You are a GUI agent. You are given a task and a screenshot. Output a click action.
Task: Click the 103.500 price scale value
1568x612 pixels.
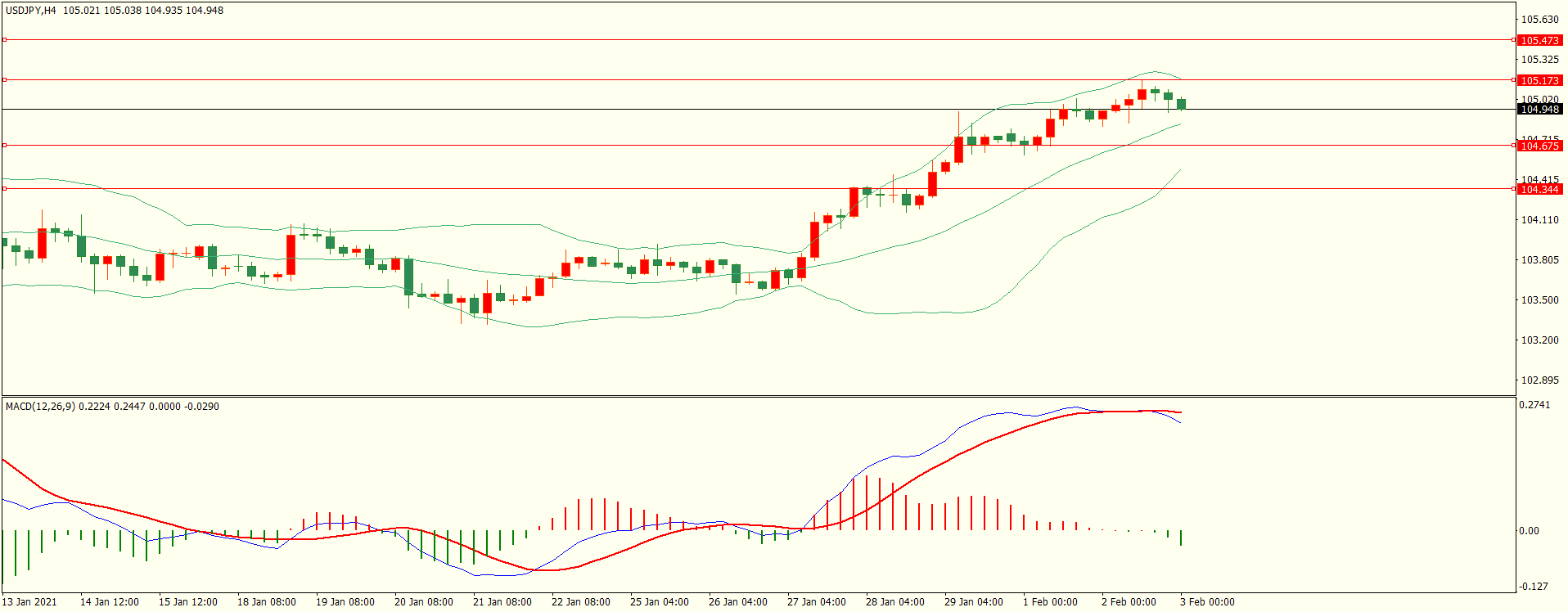1539,300
